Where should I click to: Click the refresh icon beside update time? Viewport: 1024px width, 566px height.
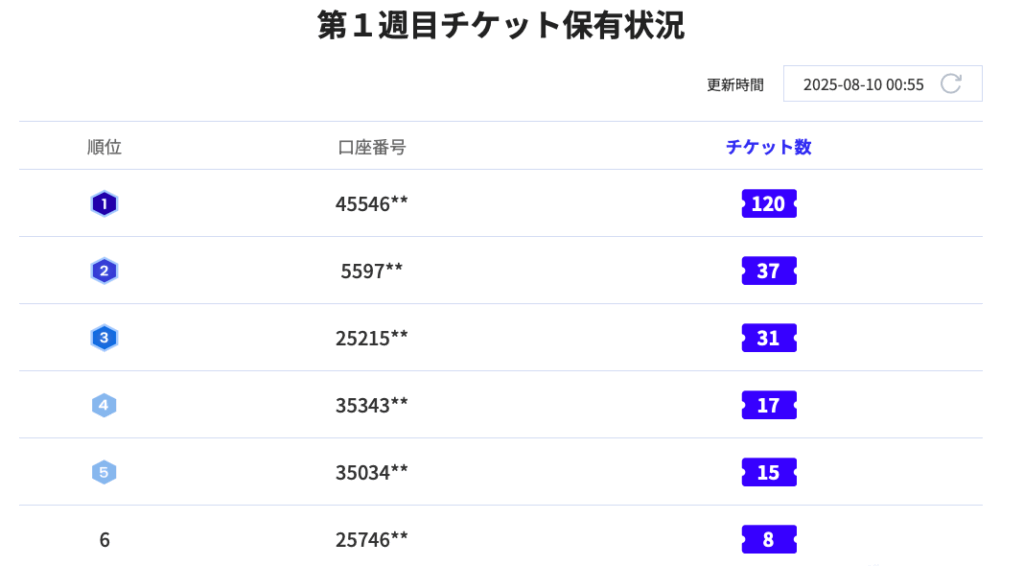(x=951, y=84)
